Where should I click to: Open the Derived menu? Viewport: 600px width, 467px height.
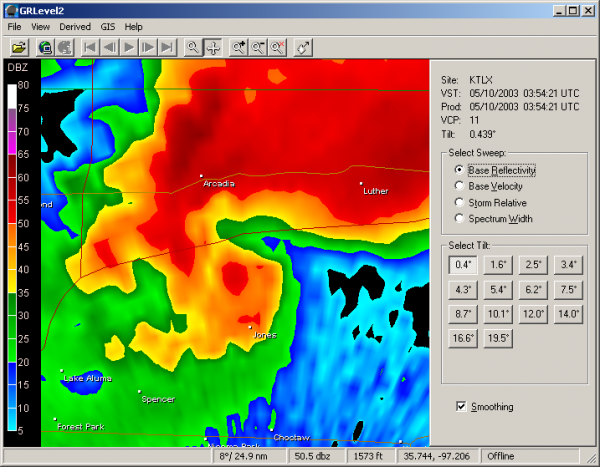(75, 27)
